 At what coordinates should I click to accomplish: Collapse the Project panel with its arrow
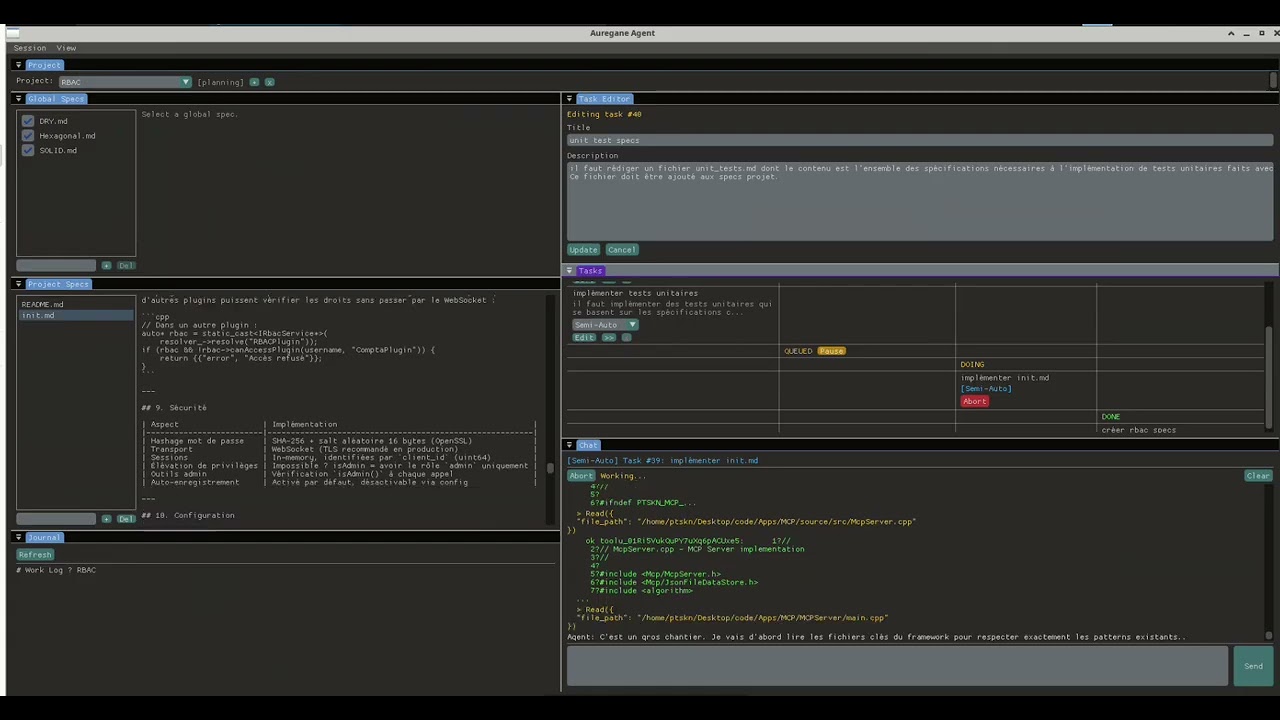[x=18, y=65]
